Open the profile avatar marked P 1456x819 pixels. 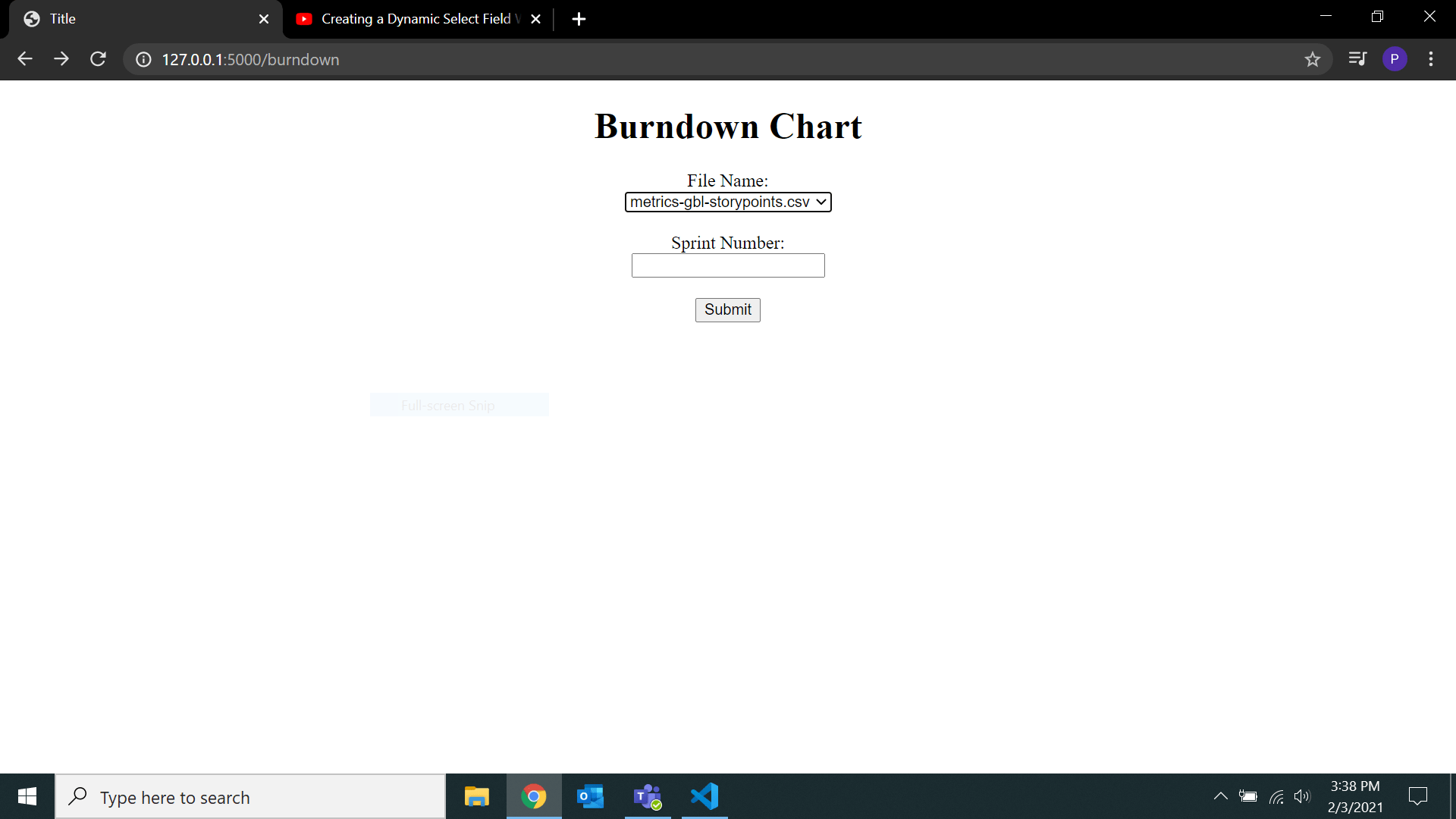pos(1395,58)
